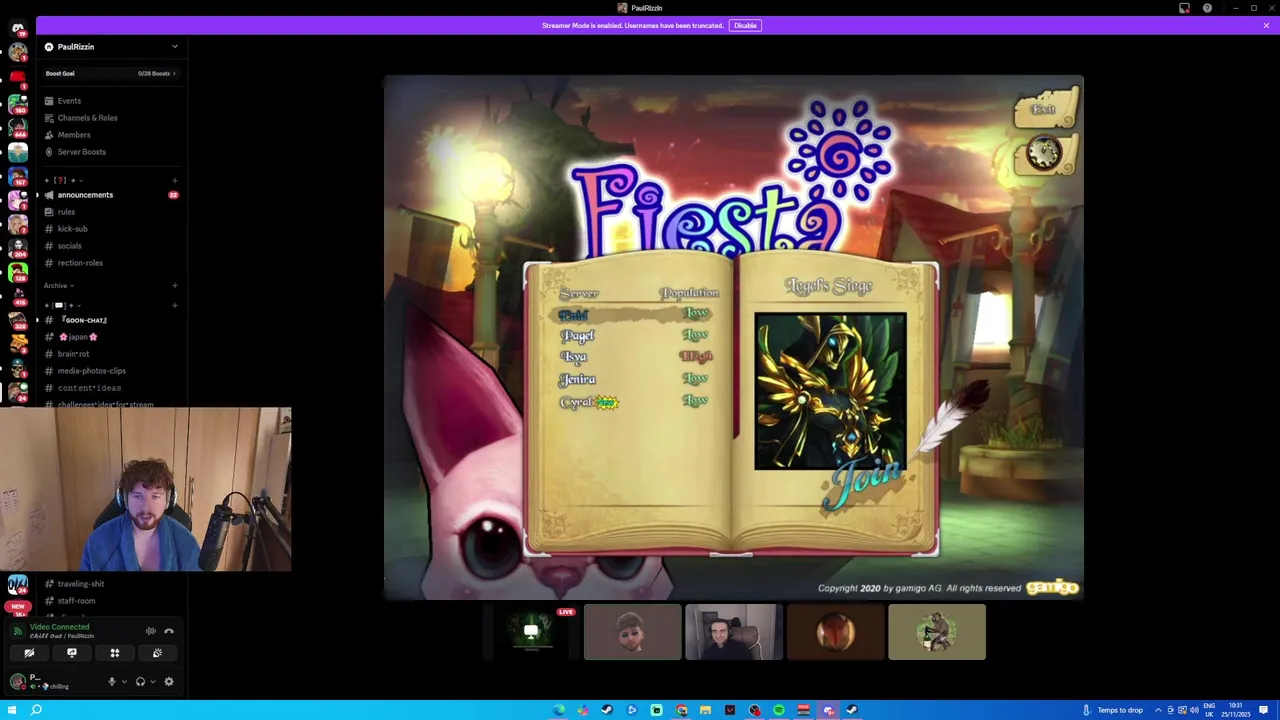Open Discord user settings gear
The width and height of the screenshot is (1280, 720).
pos(169,682)
